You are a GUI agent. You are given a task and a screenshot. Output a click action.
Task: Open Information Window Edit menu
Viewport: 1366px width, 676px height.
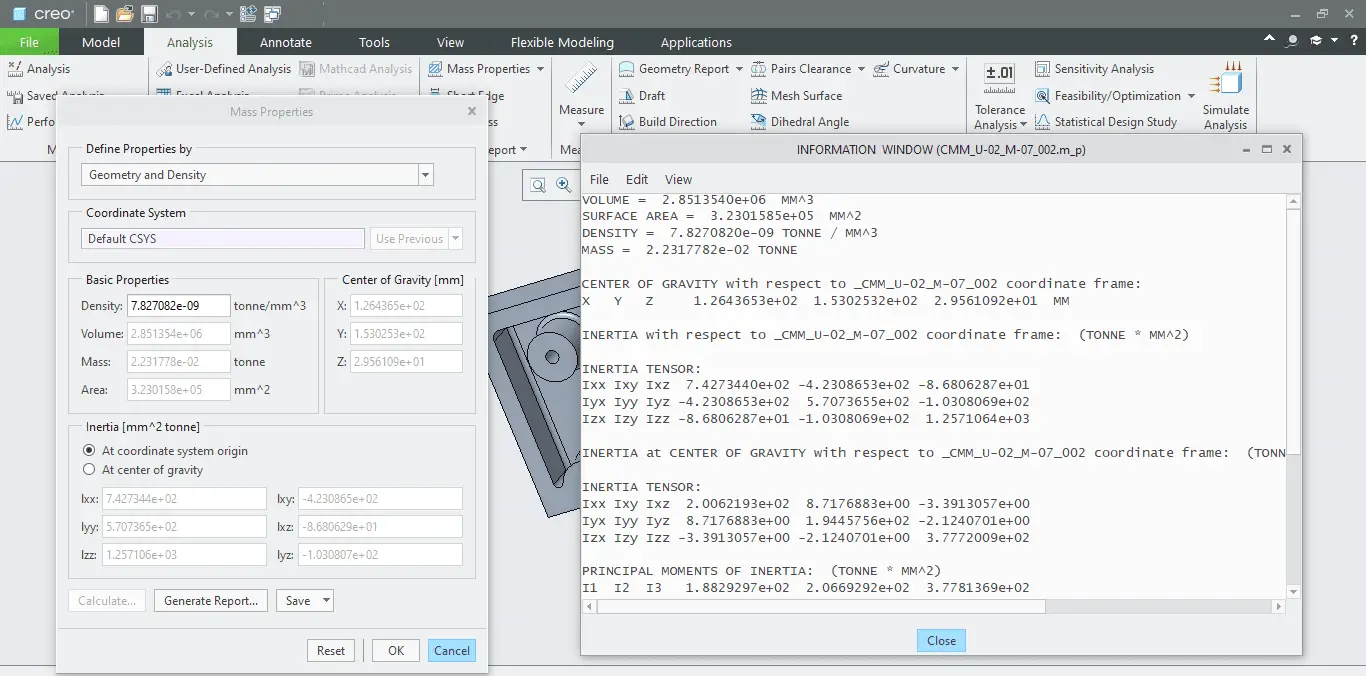point(637,180)
